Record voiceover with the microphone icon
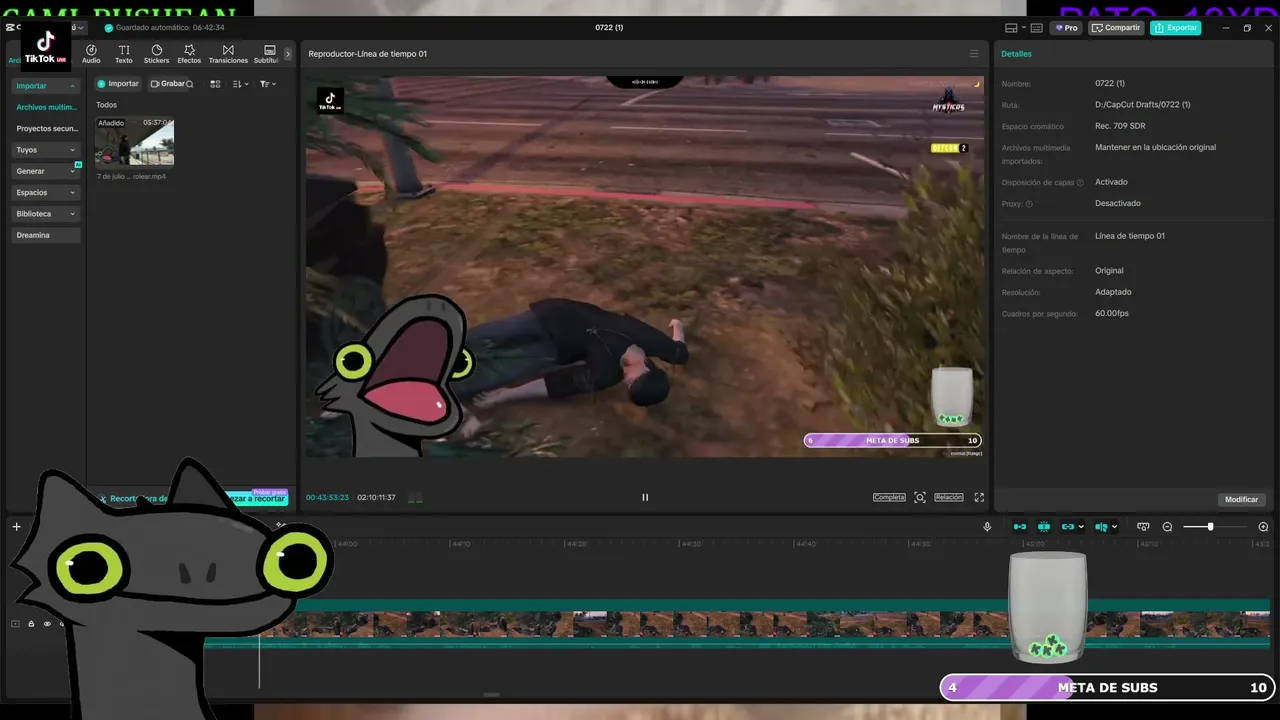The height and width of the screenshot is (720, 1280). (987, 527)
